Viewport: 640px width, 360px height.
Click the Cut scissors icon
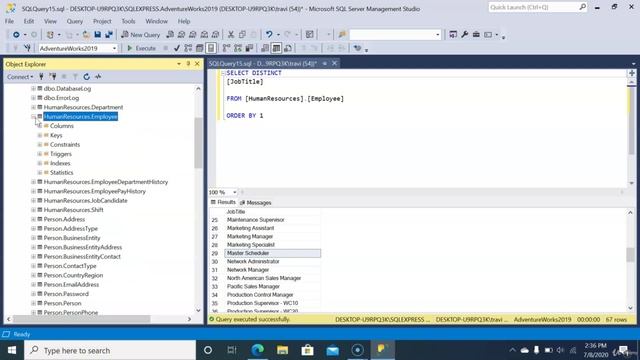click(x=231, y=35)
